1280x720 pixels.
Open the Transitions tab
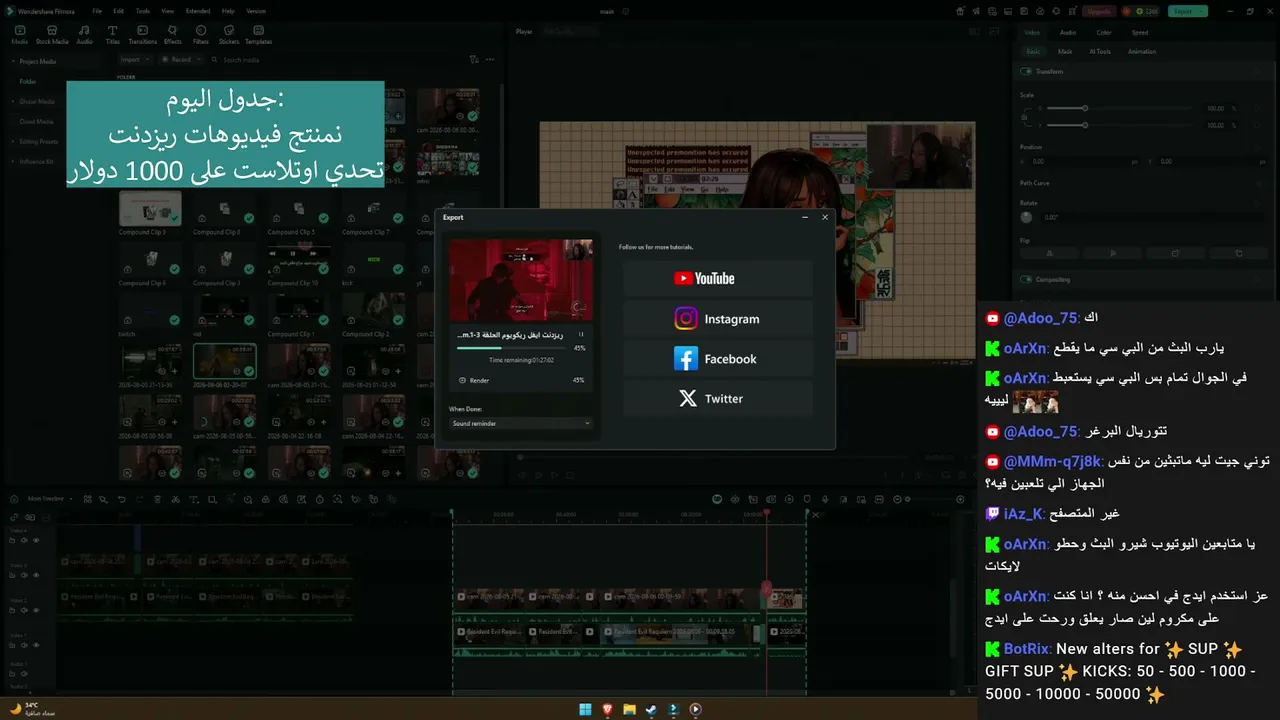point(143,35)
